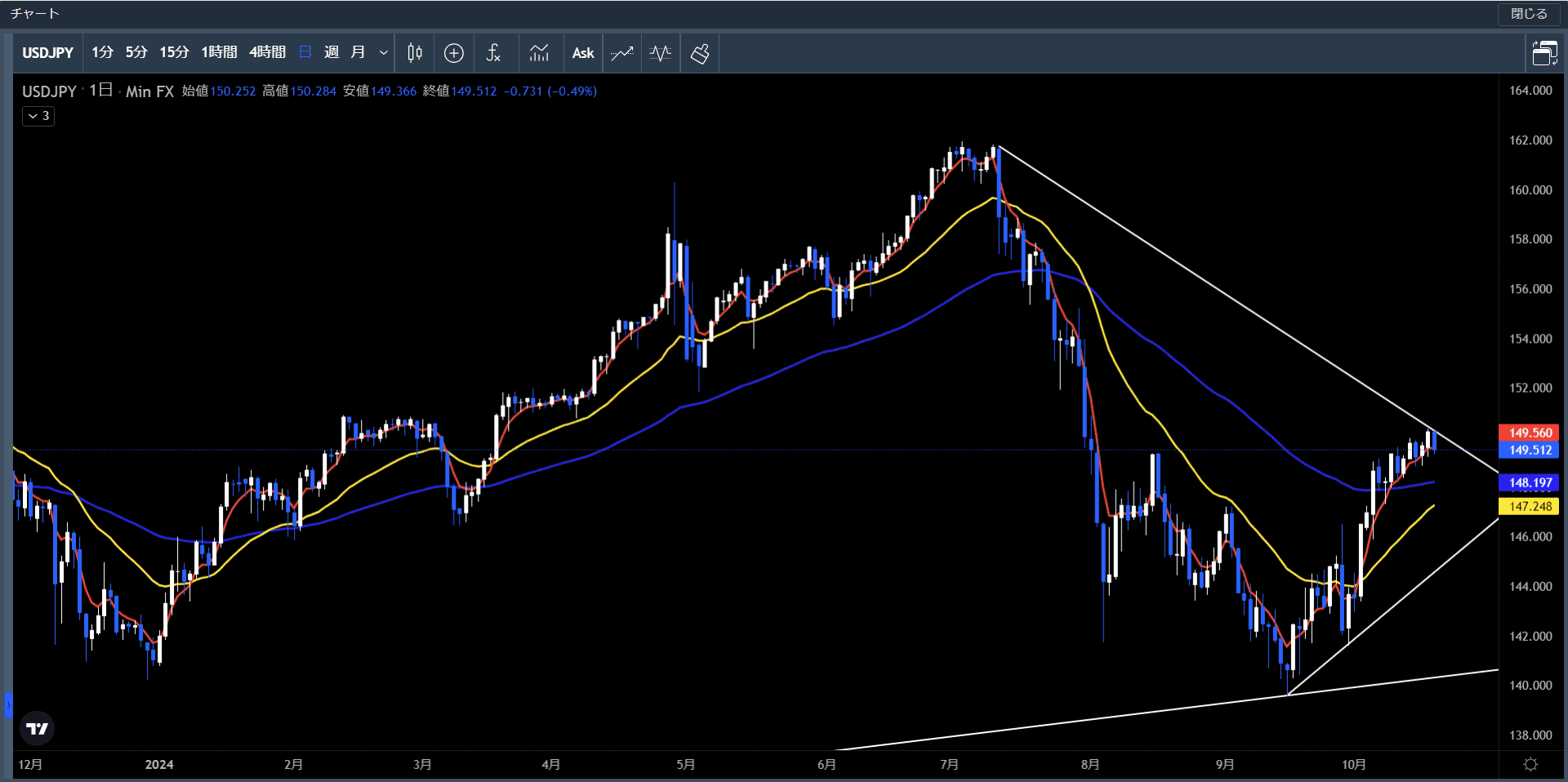This screenshot has width=1568, height=782.
Task: Select the 週 weekly timeframe
Action: pos(332,53)
